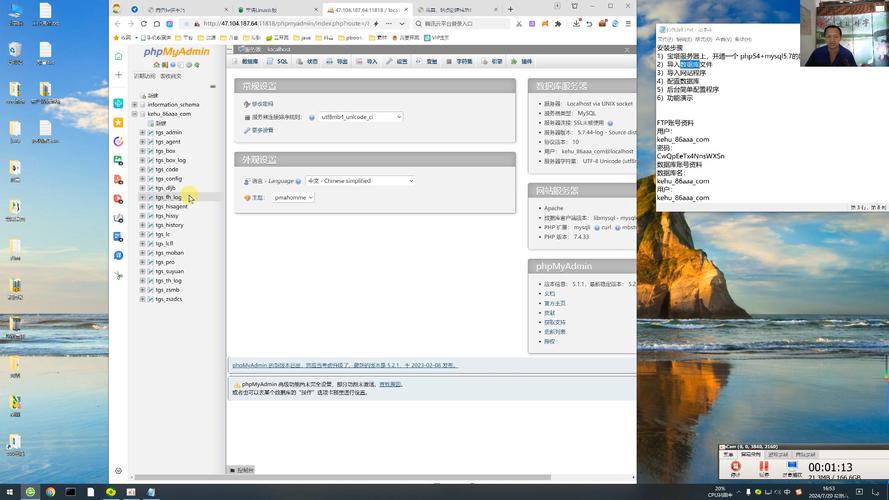The height and width of the screenshot is (500, 889).
Task: Click the home icon in browser sidebar
Action: tap(118, 56)
